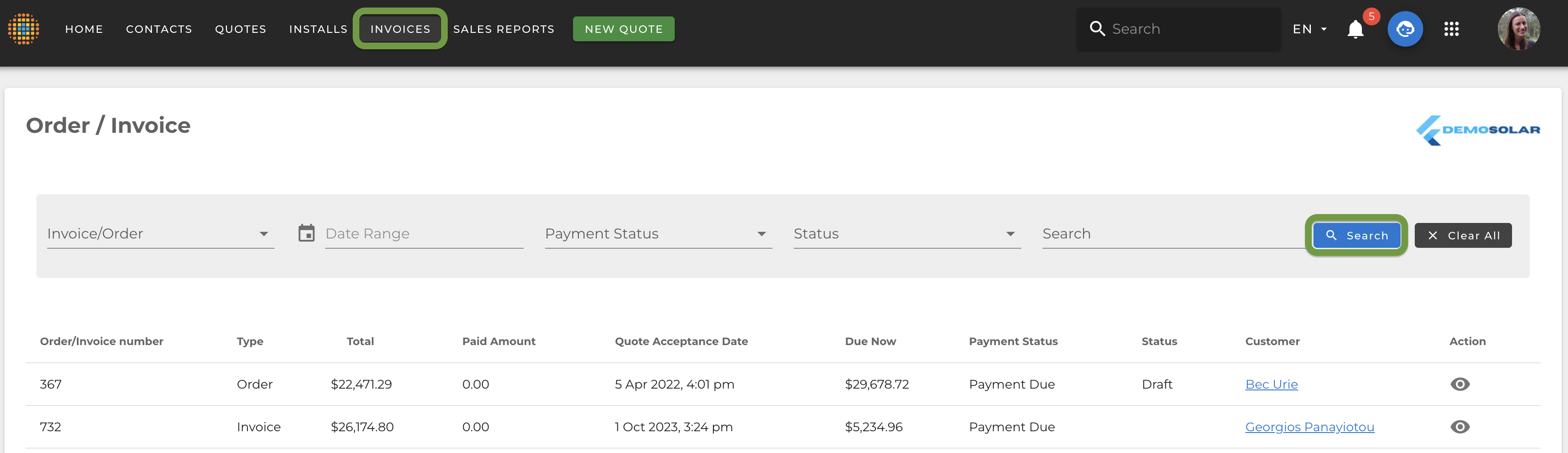The image size is (1568, 453).
Task: Click the Due Now column header
Action: click(871, 342)
